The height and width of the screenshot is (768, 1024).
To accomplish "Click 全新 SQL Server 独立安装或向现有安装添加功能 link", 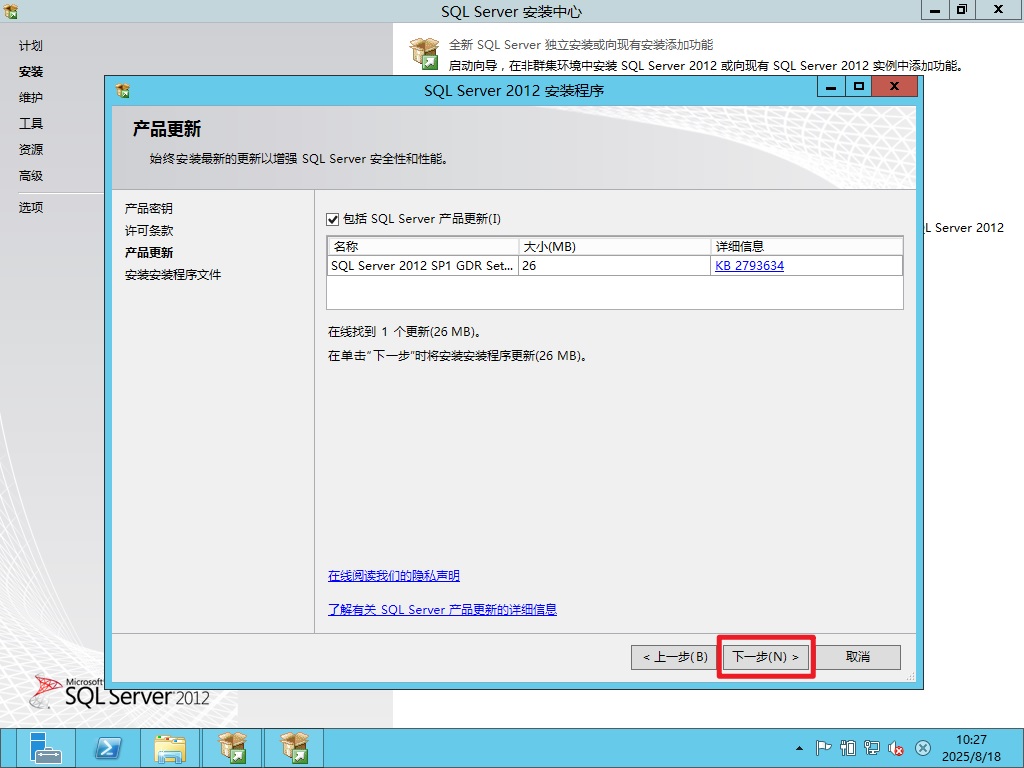I will point(581,45).
